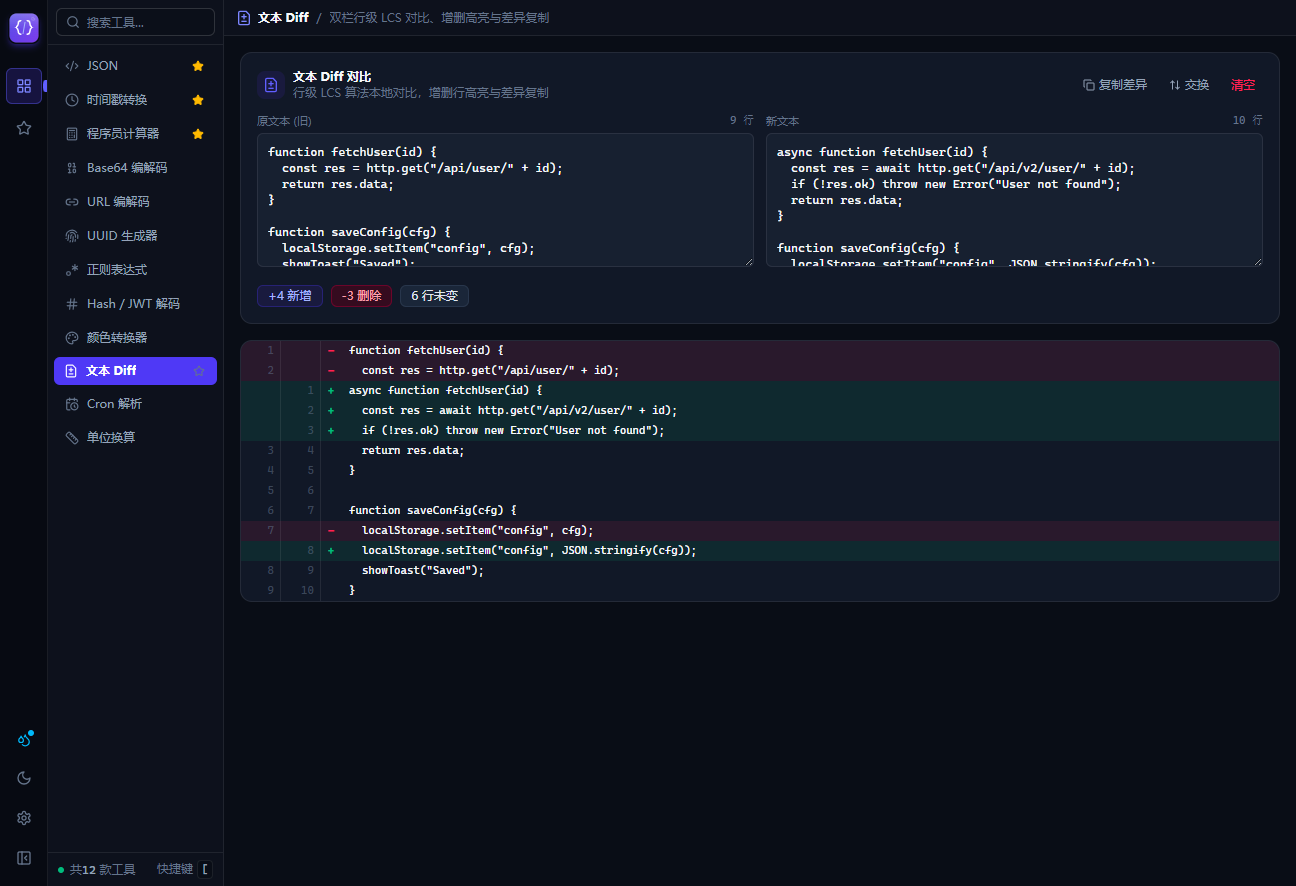The image size is (1296, 886).
Task: Open the theme color droplet icon
Action: pyautogui.click(x=24, y=740)
